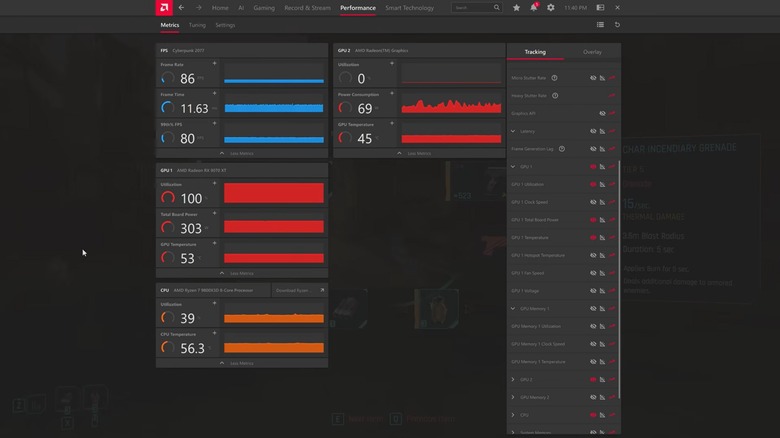This screenshot has height=438, width=780.
Task: Open the Record & Stream tab
Action: coord(307,8)
